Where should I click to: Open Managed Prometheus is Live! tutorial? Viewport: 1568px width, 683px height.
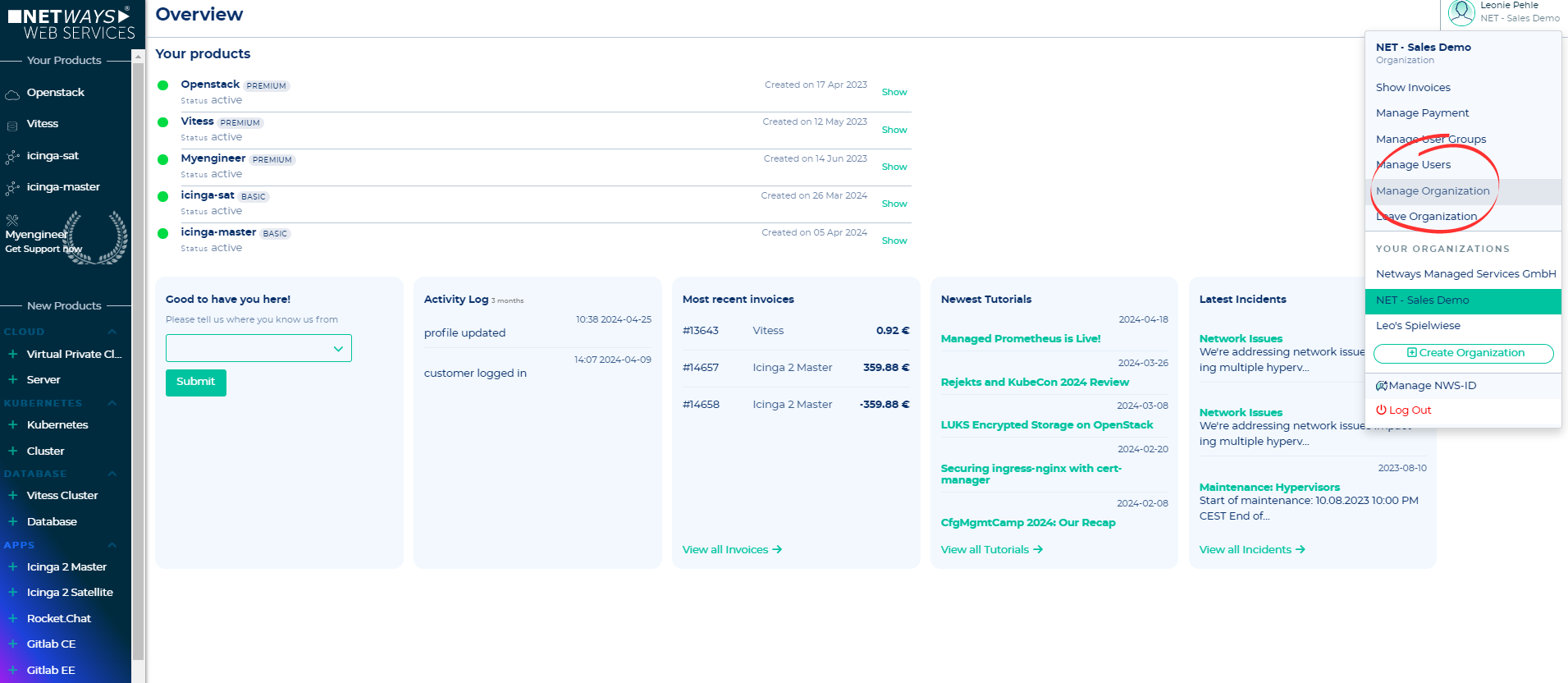1021,338
